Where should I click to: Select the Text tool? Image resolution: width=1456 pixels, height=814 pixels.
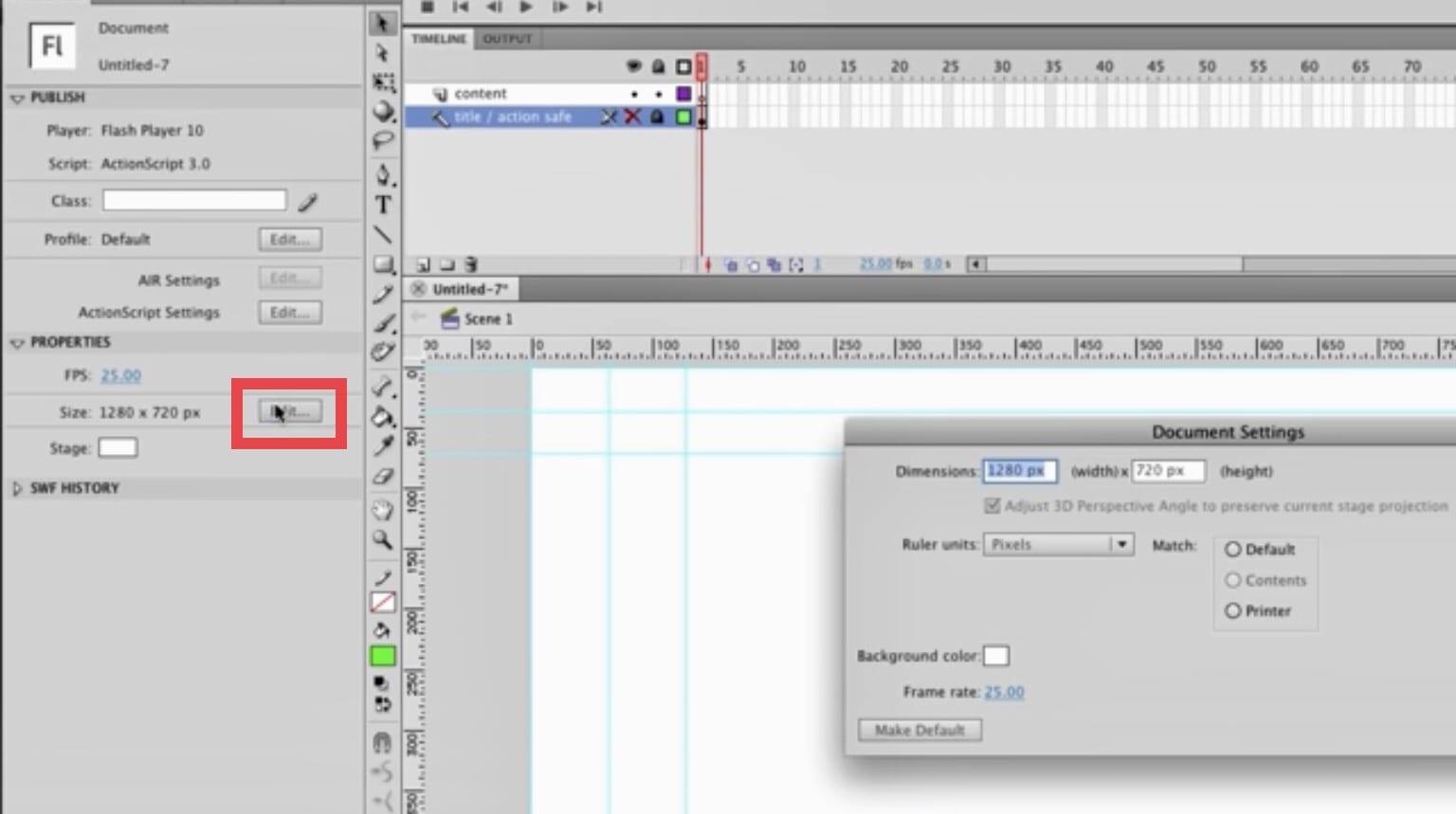tap(383, 205)
